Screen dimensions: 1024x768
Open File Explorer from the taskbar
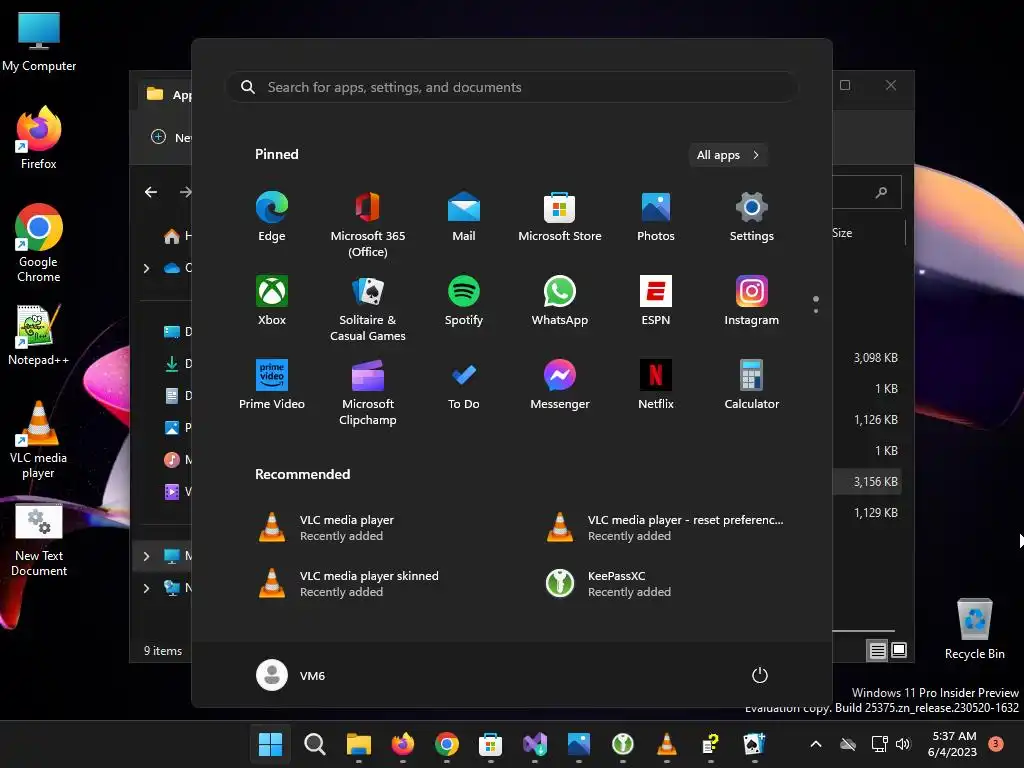pyautogui.click(x=359, y=744)
